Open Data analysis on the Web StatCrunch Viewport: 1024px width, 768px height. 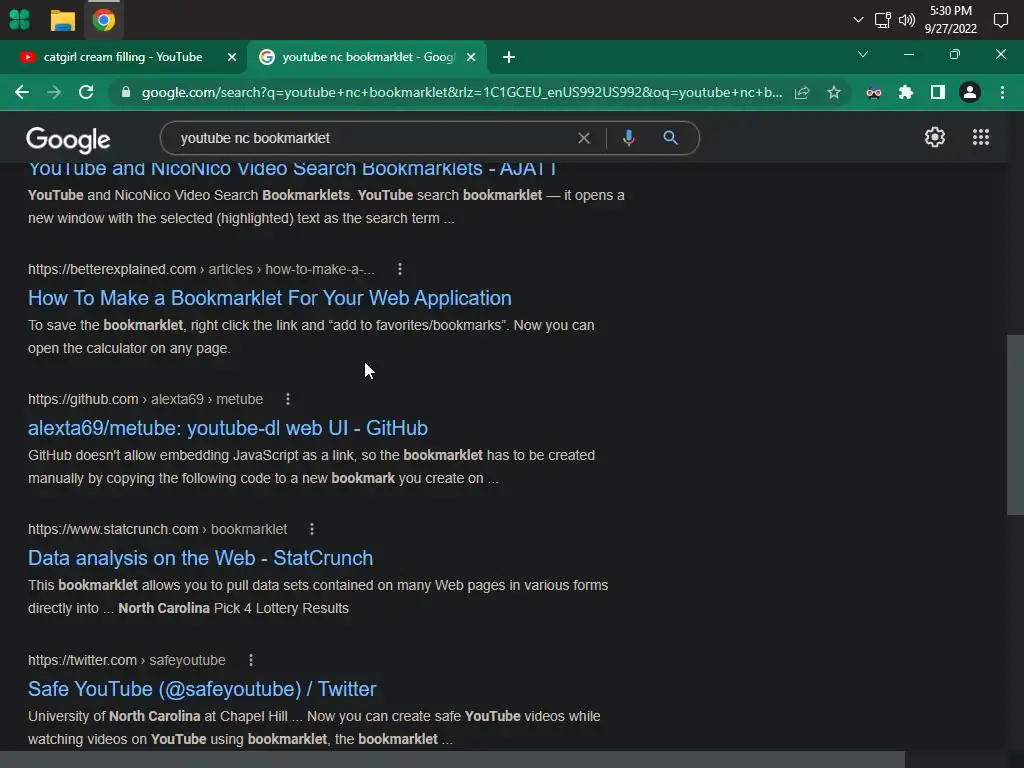200,558
